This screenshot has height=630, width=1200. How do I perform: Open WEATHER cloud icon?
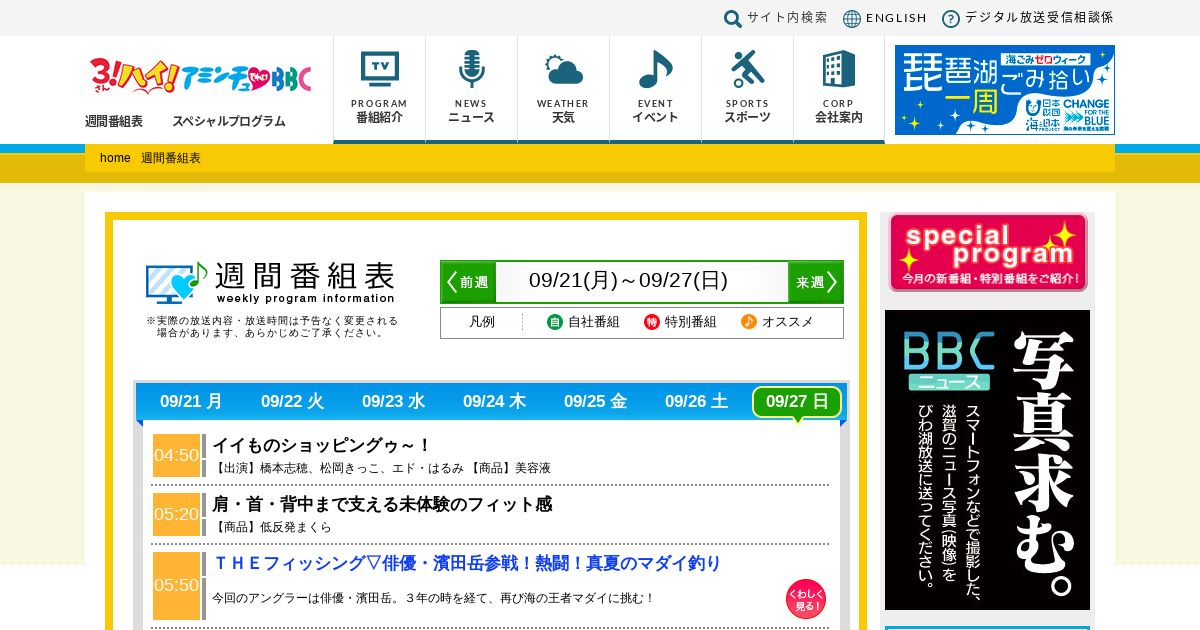563,70
